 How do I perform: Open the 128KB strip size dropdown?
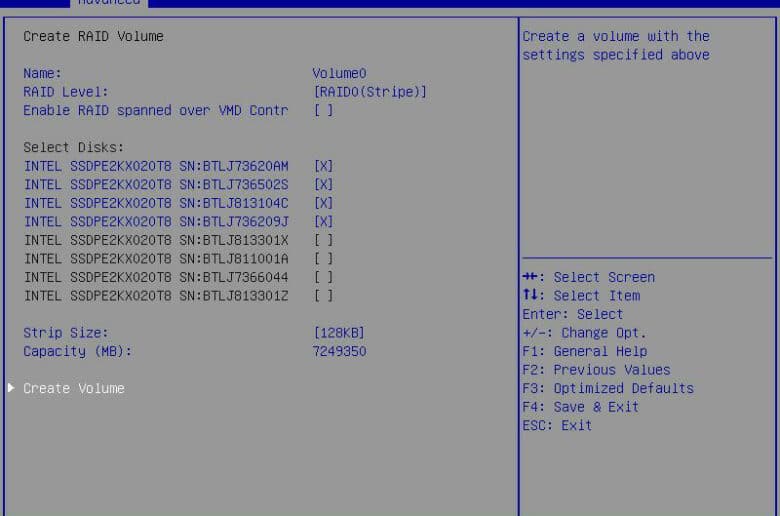(339, 333)
